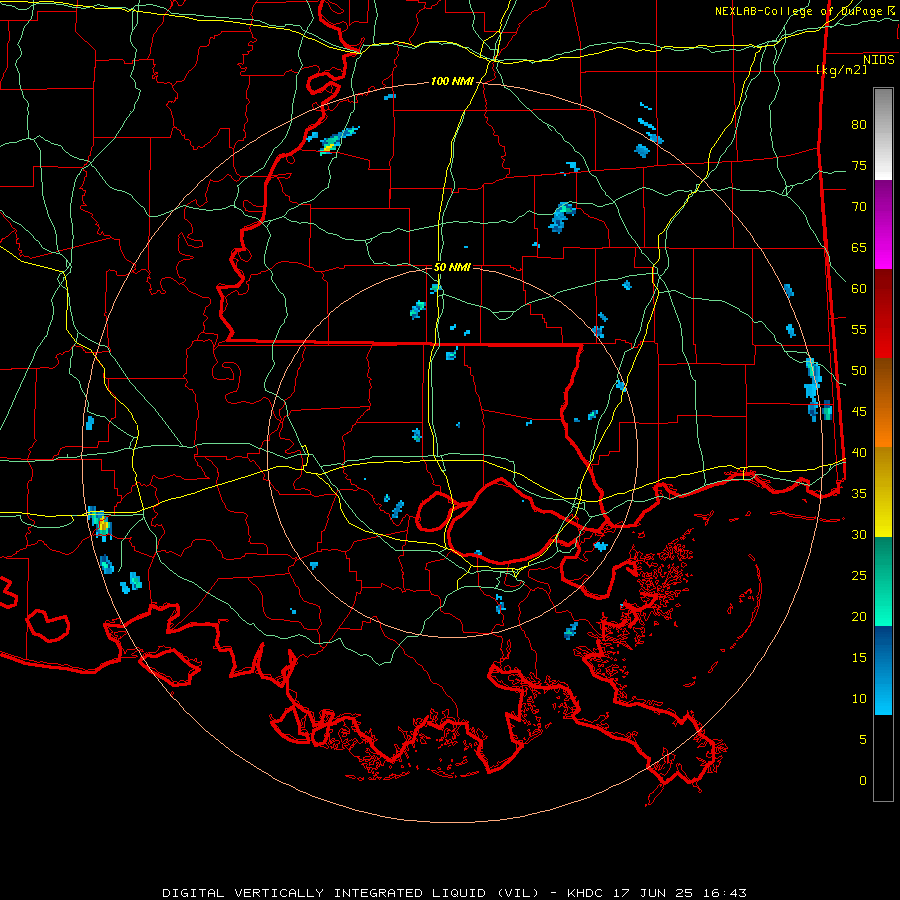This screenshot has width=900, height=900.
Task: Click the legend value 5
Action: click(x=863, y=740)
